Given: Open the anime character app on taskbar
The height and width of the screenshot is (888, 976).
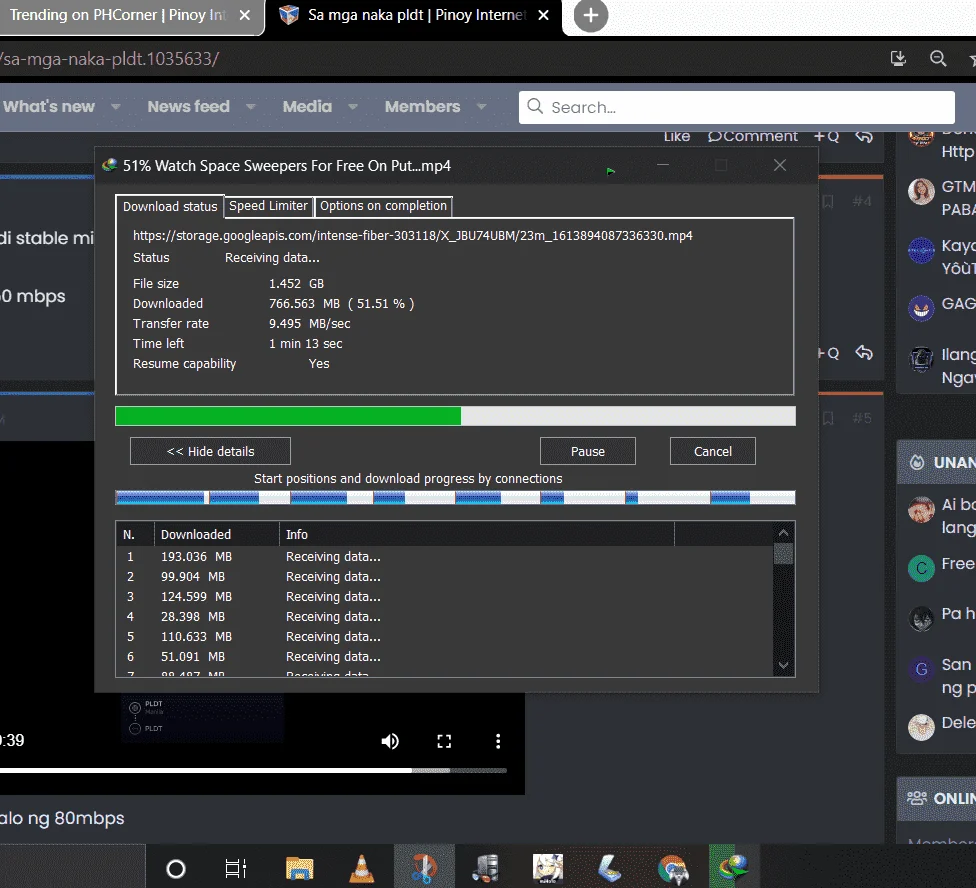Looking at the screenshot, I should 548,867.
